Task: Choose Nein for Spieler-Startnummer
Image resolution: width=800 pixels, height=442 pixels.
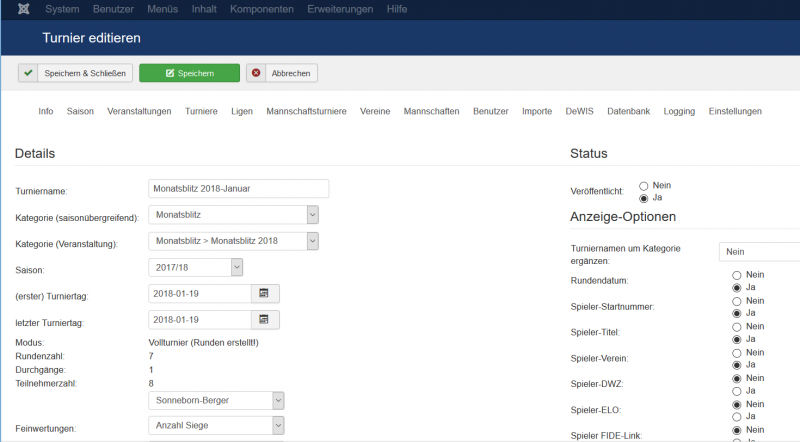Action: coord(737,300)
